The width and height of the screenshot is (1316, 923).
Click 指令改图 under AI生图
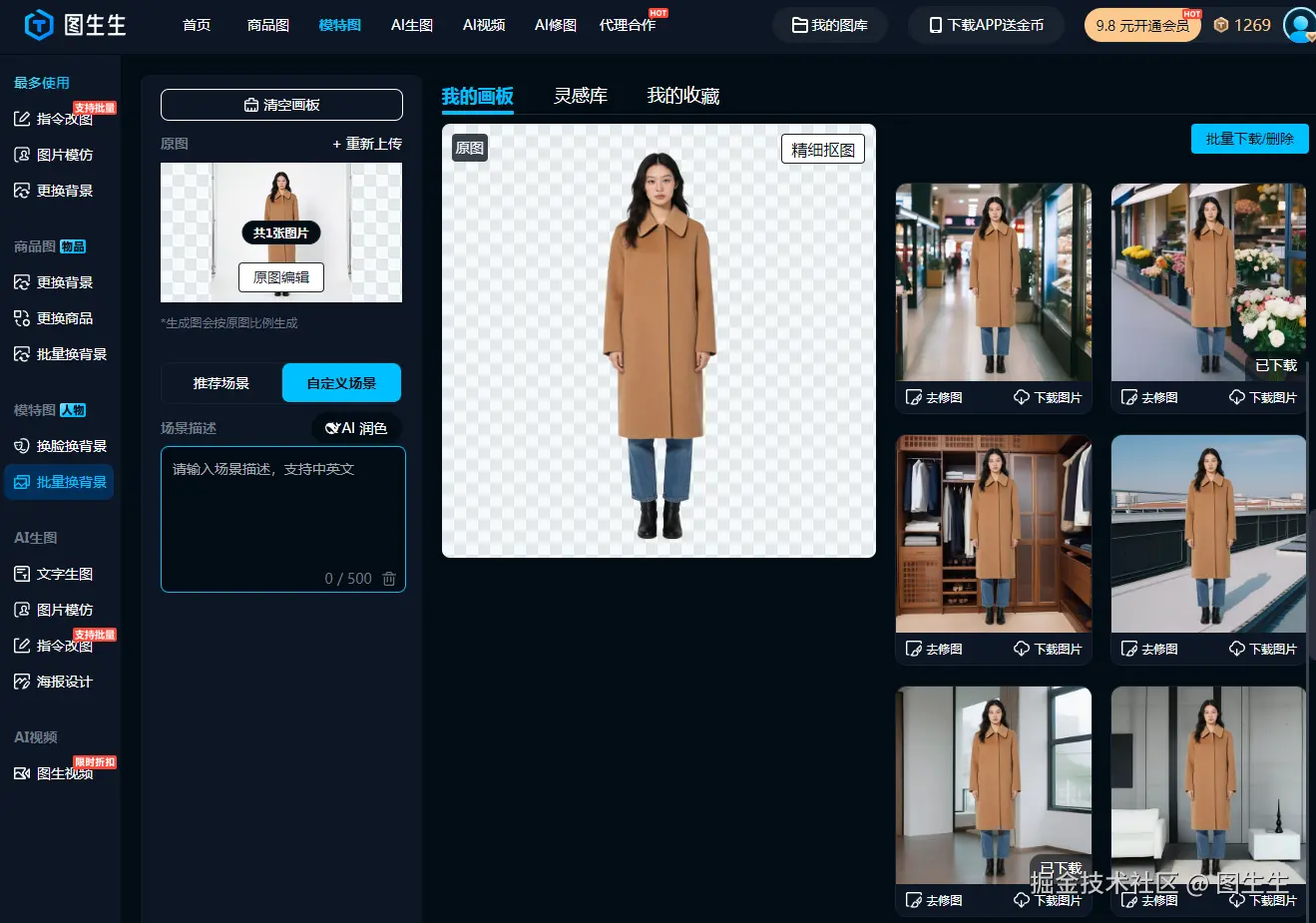pos(54,646)
